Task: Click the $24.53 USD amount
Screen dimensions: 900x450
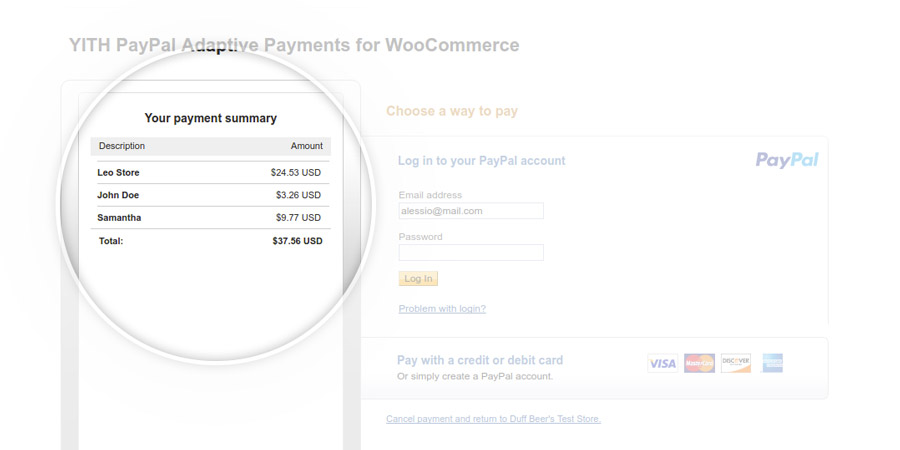Action: [x=296, y=172]
